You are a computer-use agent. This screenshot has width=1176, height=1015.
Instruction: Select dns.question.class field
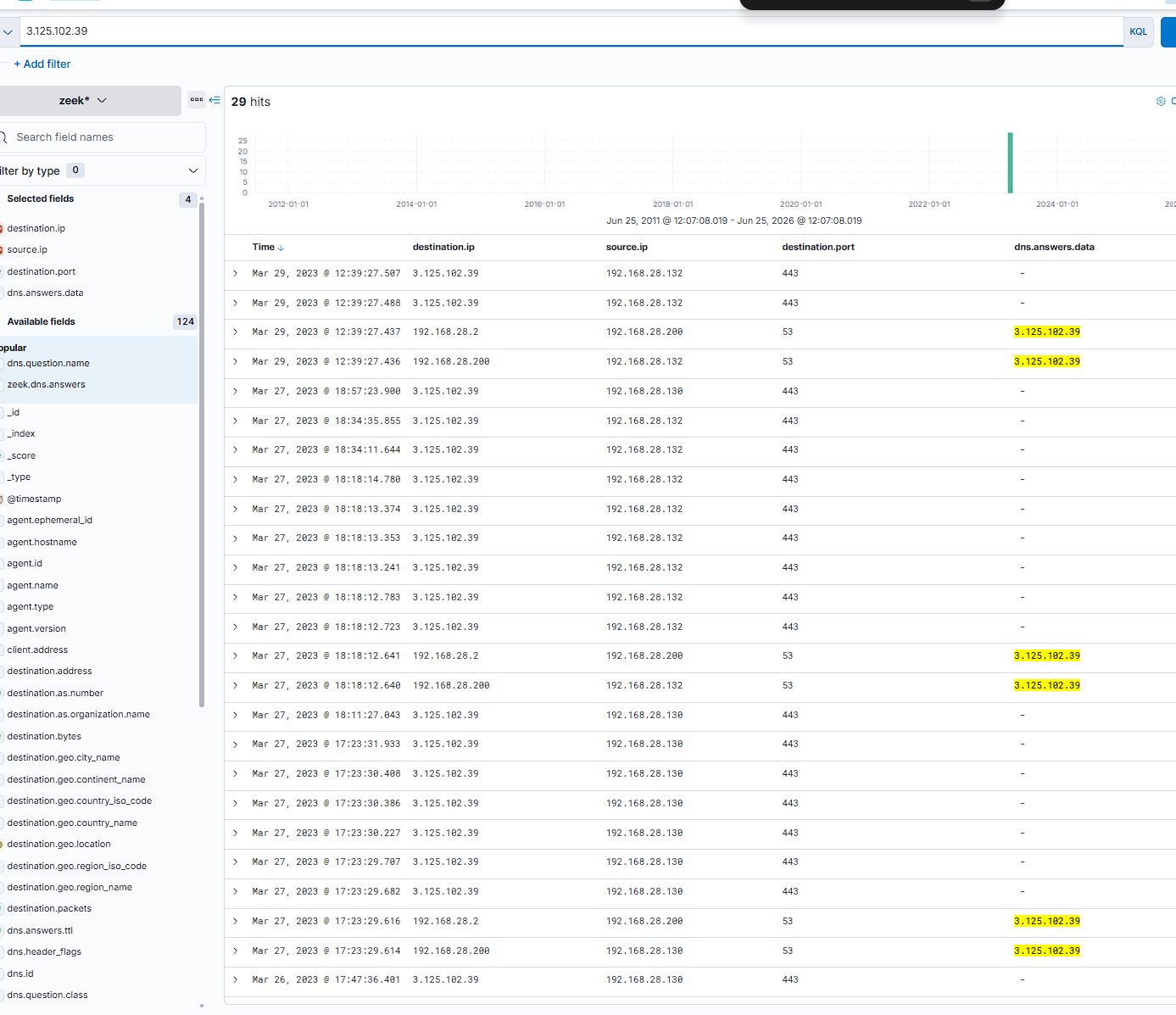[x=47, y=995]
